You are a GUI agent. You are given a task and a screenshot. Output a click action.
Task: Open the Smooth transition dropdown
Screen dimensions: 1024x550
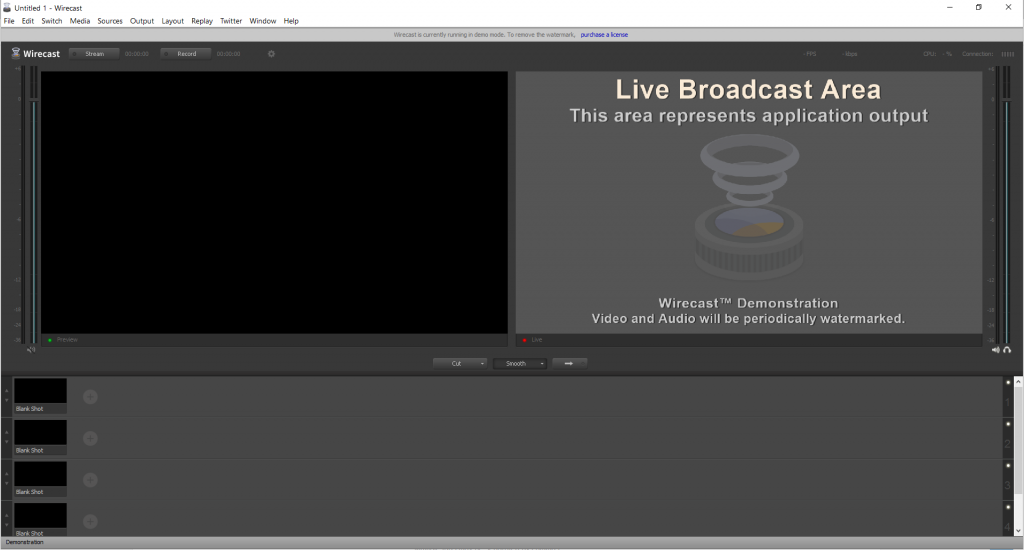[520, 364]
